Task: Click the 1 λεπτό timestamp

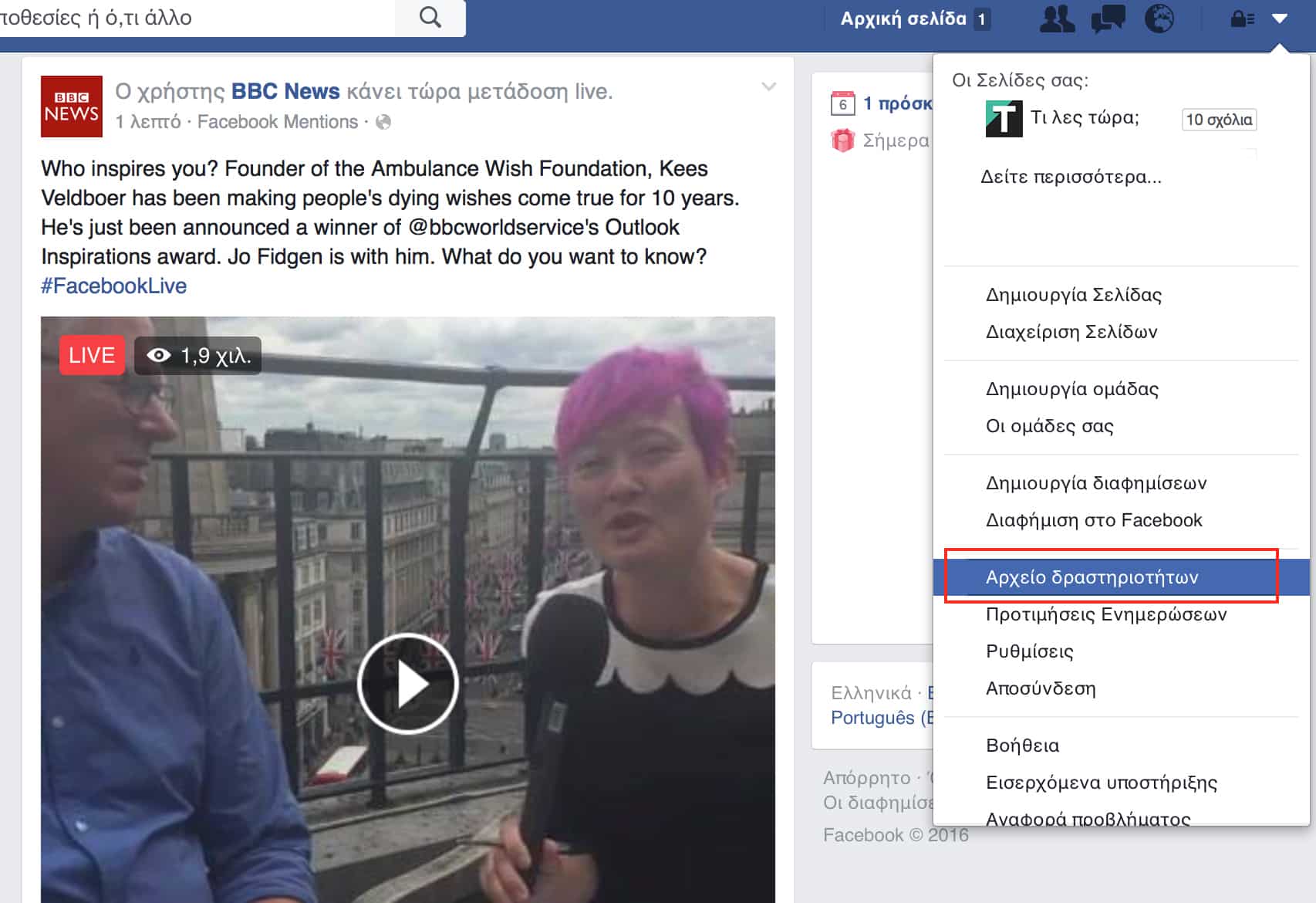Action: coord(148,122)
